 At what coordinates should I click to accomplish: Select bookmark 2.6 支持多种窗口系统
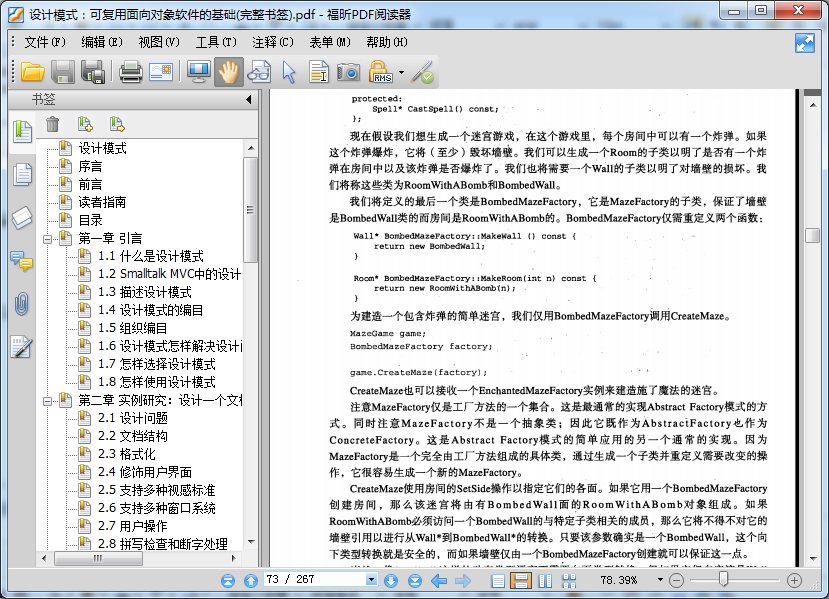click(156, 508)
